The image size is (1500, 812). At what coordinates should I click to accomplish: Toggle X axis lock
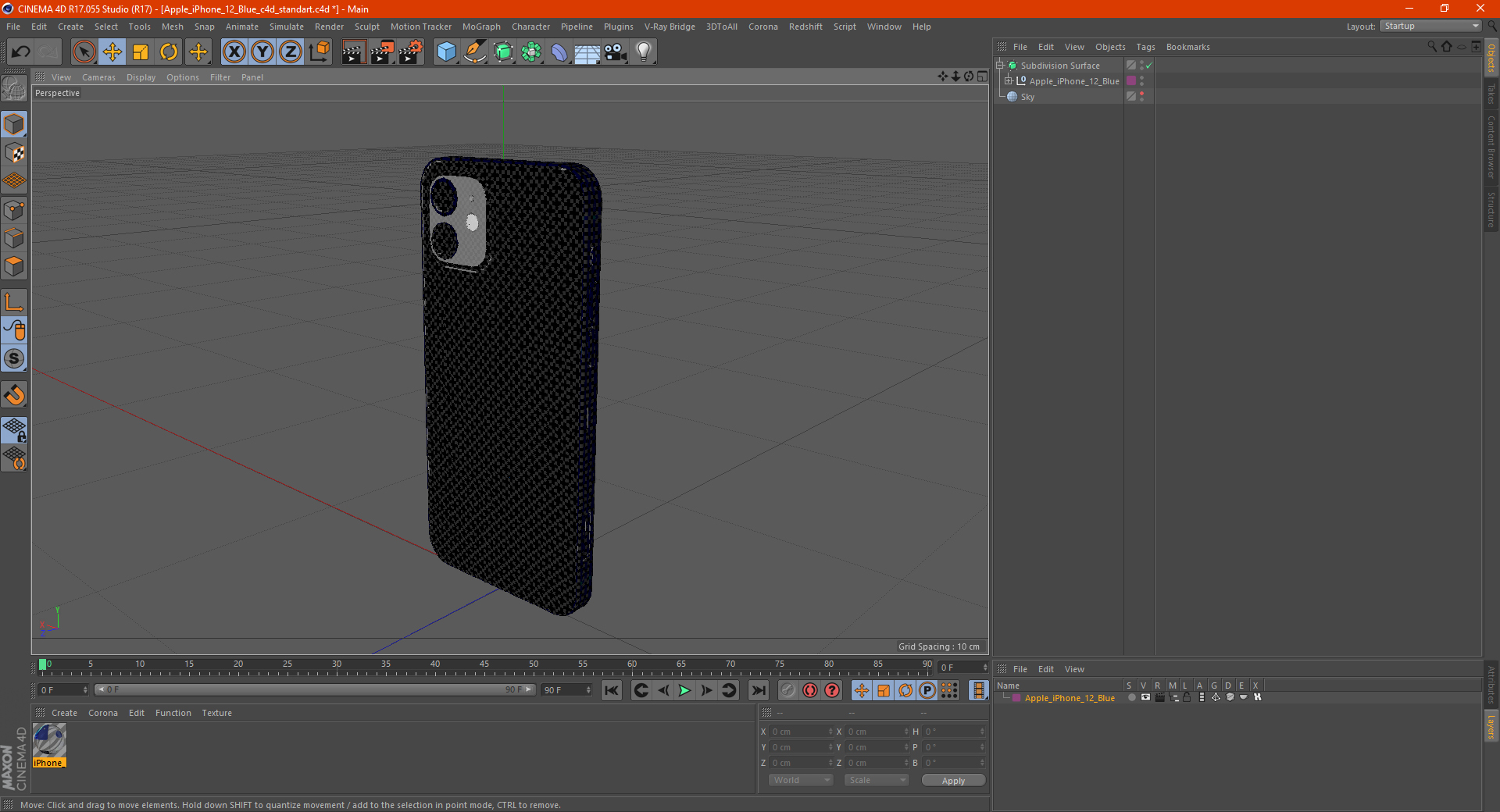click(x=234, y=52)
